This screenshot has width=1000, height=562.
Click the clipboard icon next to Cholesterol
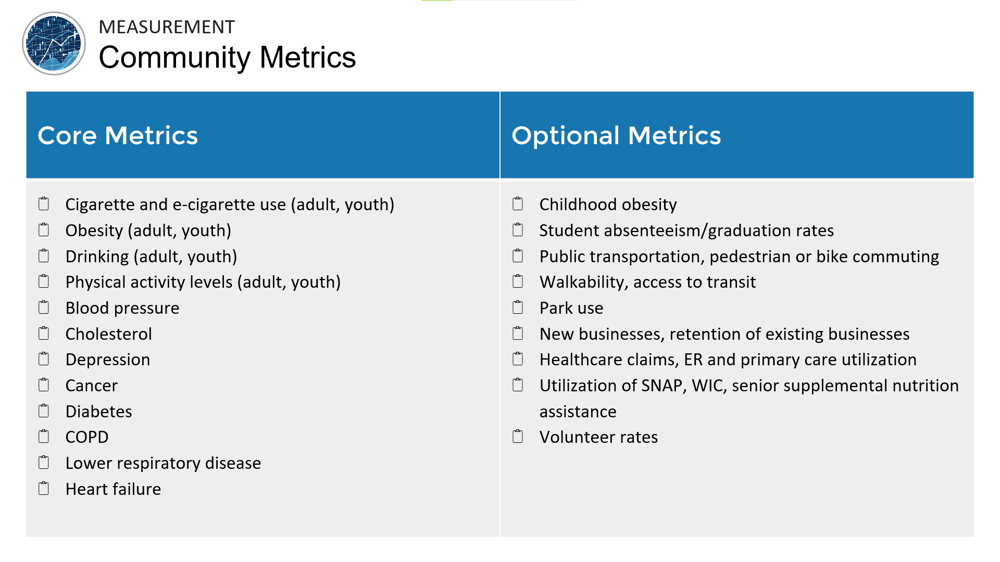[44, 333]
